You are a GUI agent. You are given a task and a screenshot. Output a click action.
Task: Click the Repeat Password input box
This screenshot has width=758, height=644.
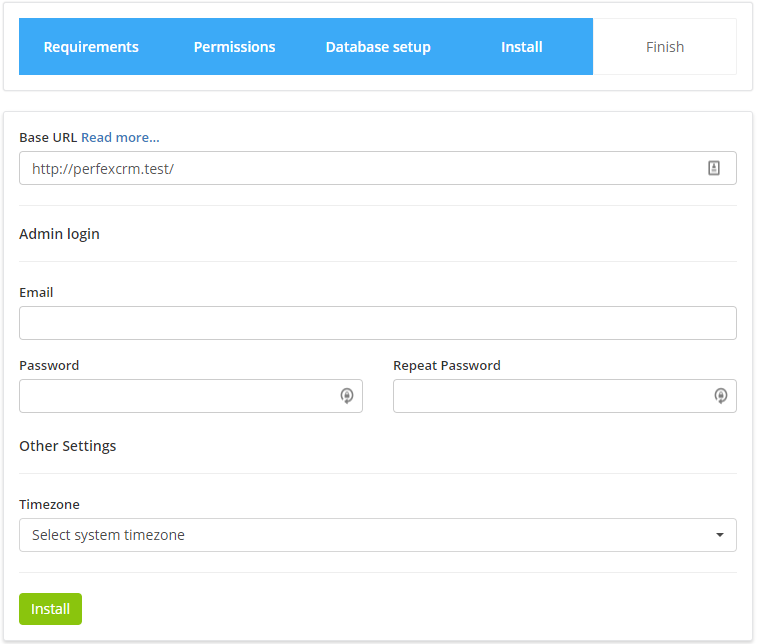click(x=550, y=396)
